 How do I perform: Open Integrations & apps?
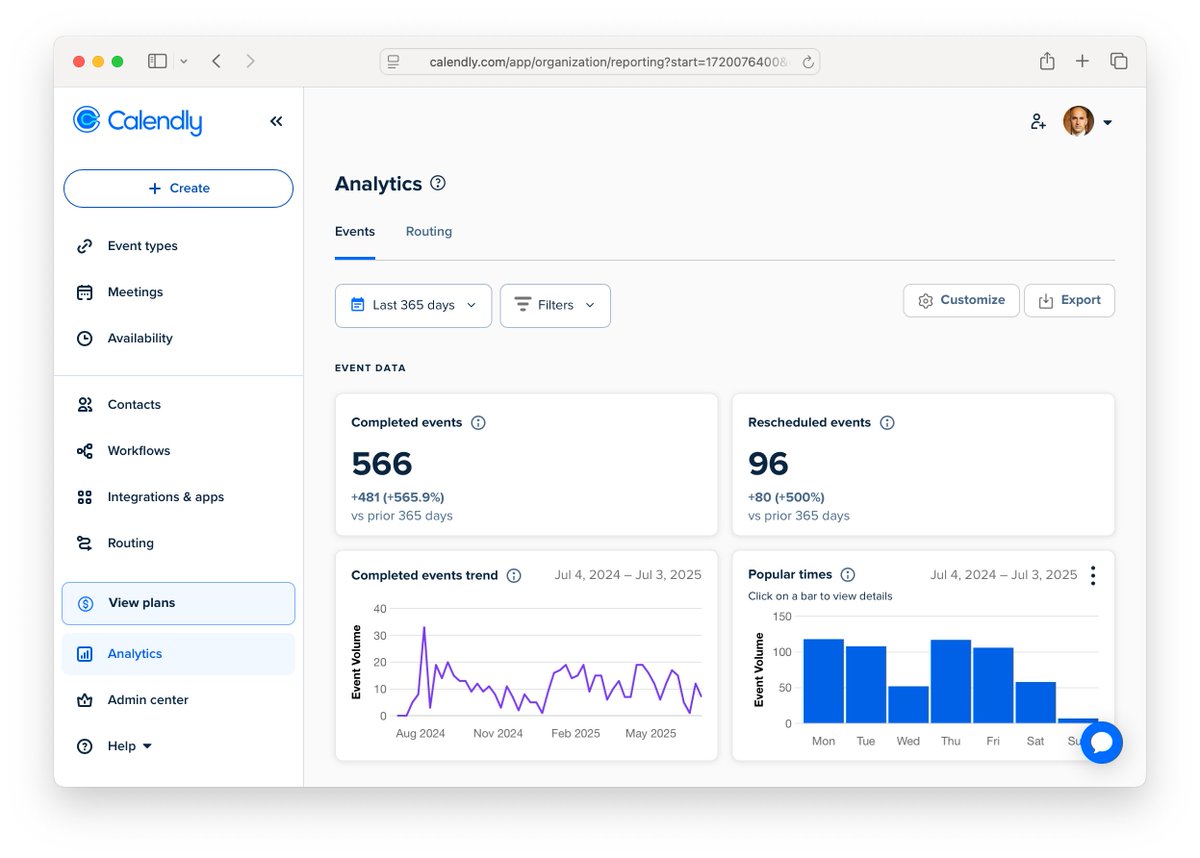point(165,497)
